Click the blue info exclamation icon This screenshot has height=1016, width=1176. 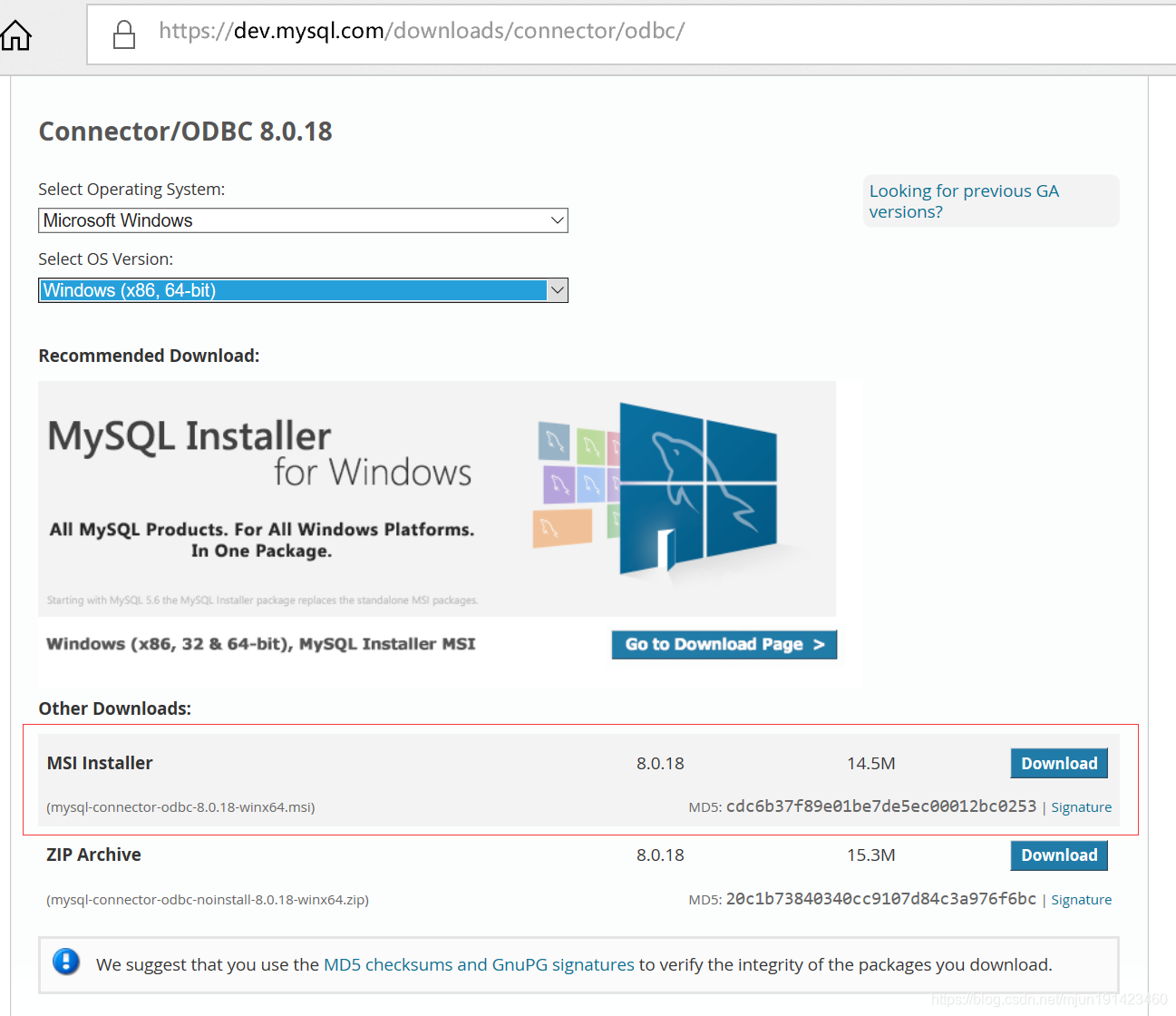[x=66, y=962]
